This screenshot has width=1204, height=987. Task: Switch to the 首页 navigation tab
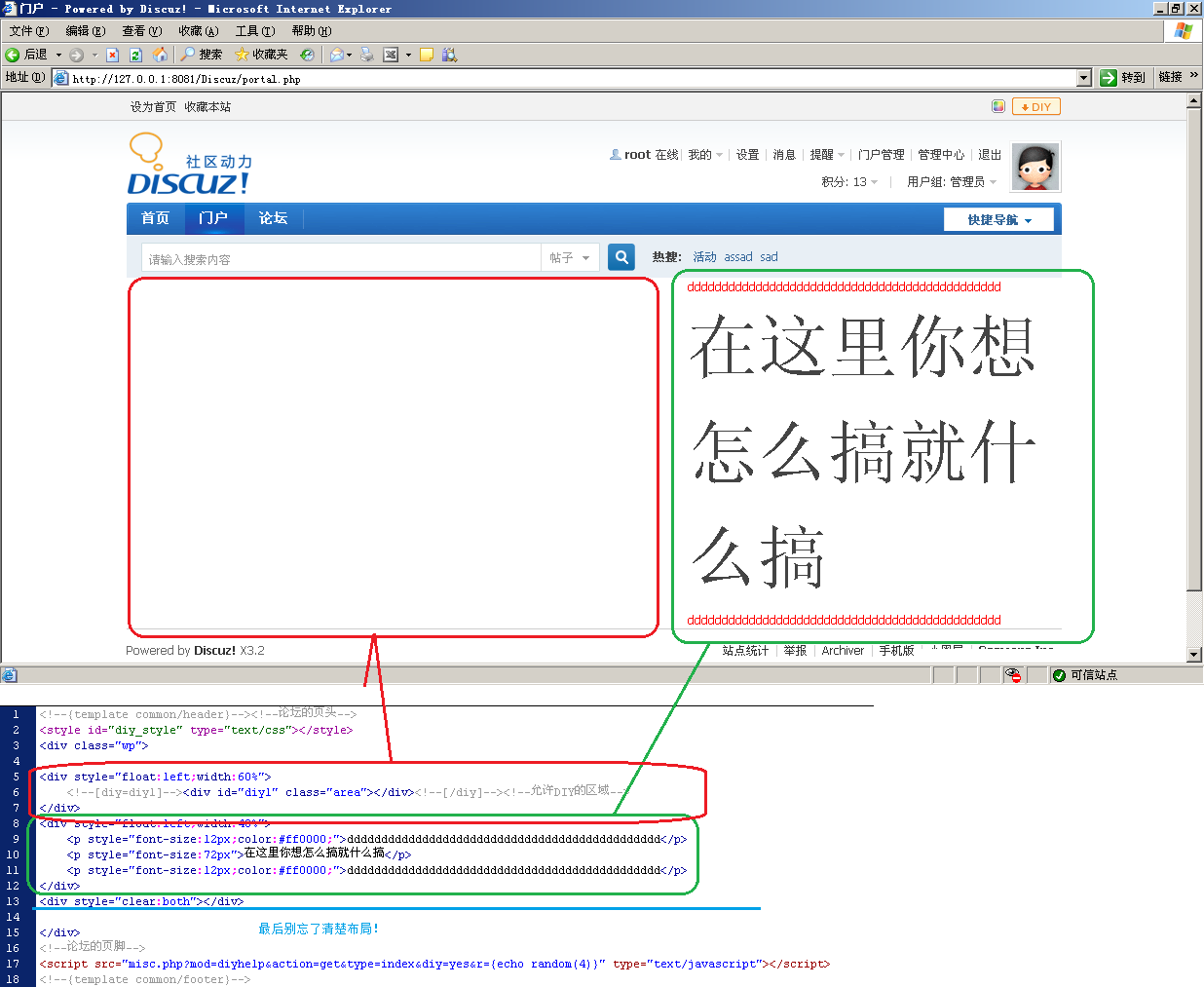click(155, 218)
